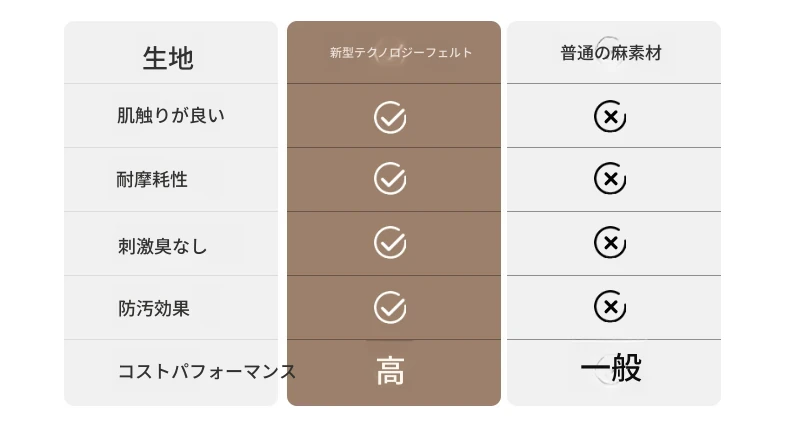Click the checkmark icon for 肌触りが良い
790x448 pixels.
point(390,117)
